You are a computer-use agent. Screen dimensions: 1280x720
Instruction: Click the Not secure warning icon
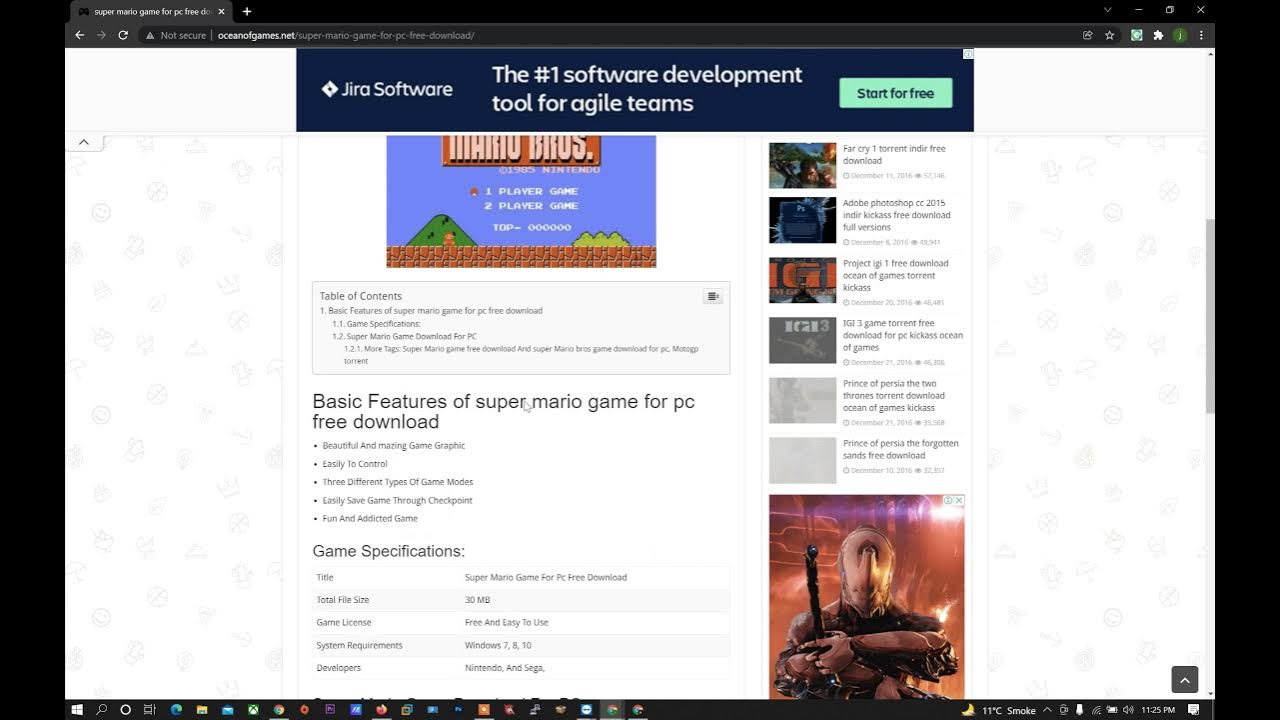pyautogui.click(x=150, y=35)
